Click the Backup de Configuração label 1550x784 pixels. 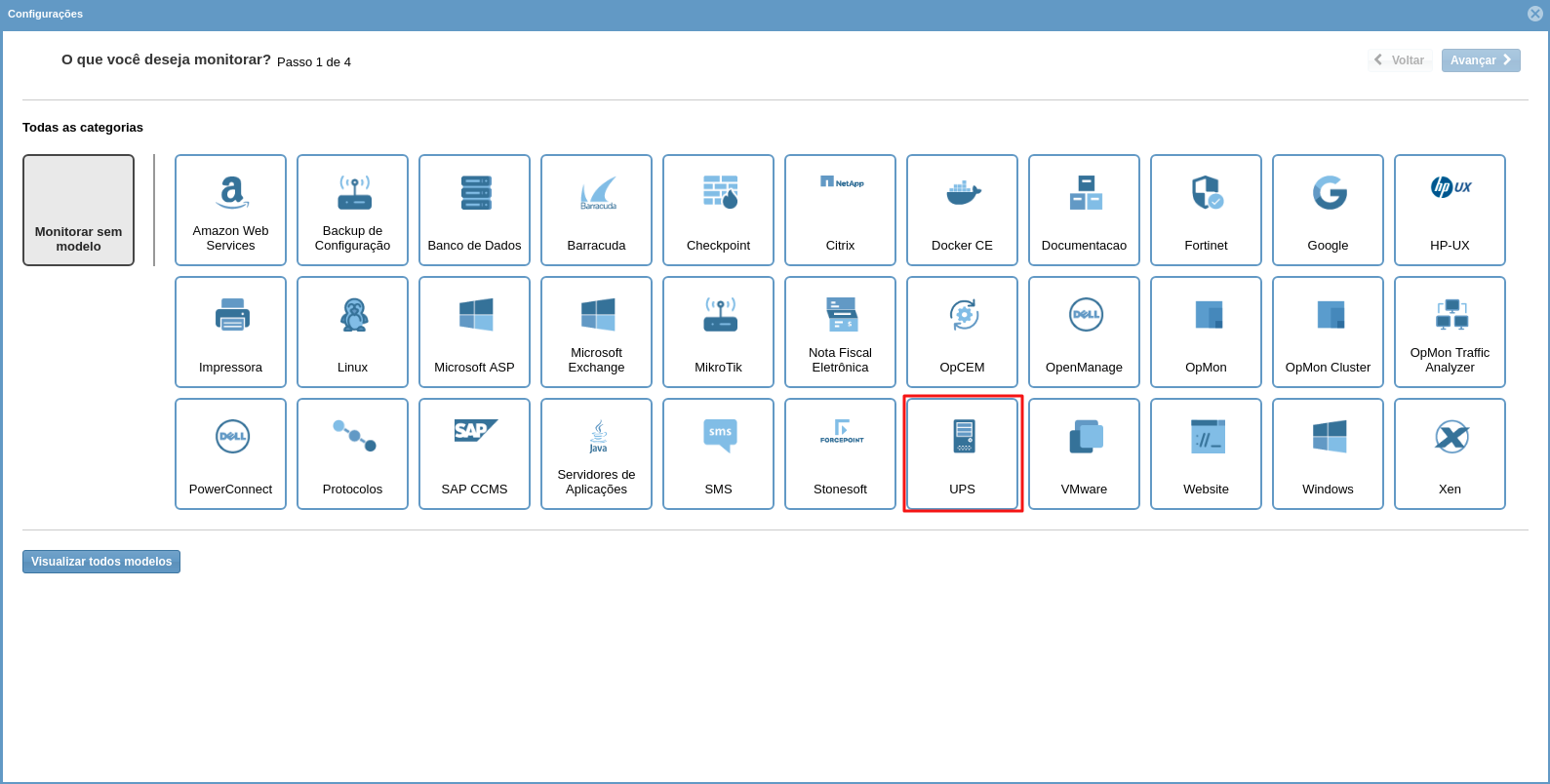point(352,238)
